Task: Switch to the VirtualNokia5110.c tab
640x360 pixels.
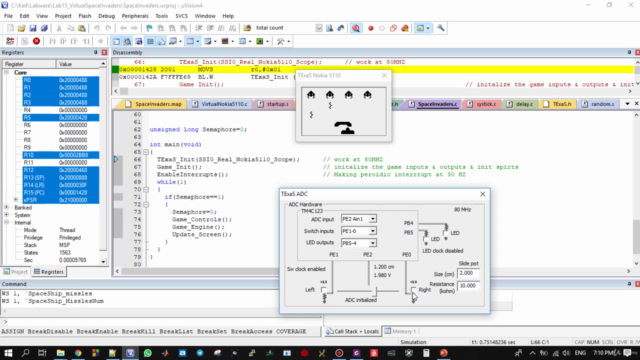Action: [220, 104]
